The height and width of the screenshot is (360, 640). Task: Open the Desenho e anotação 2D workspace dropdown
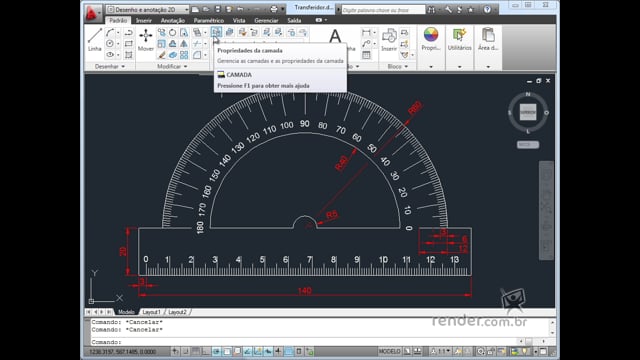[148, 9]
